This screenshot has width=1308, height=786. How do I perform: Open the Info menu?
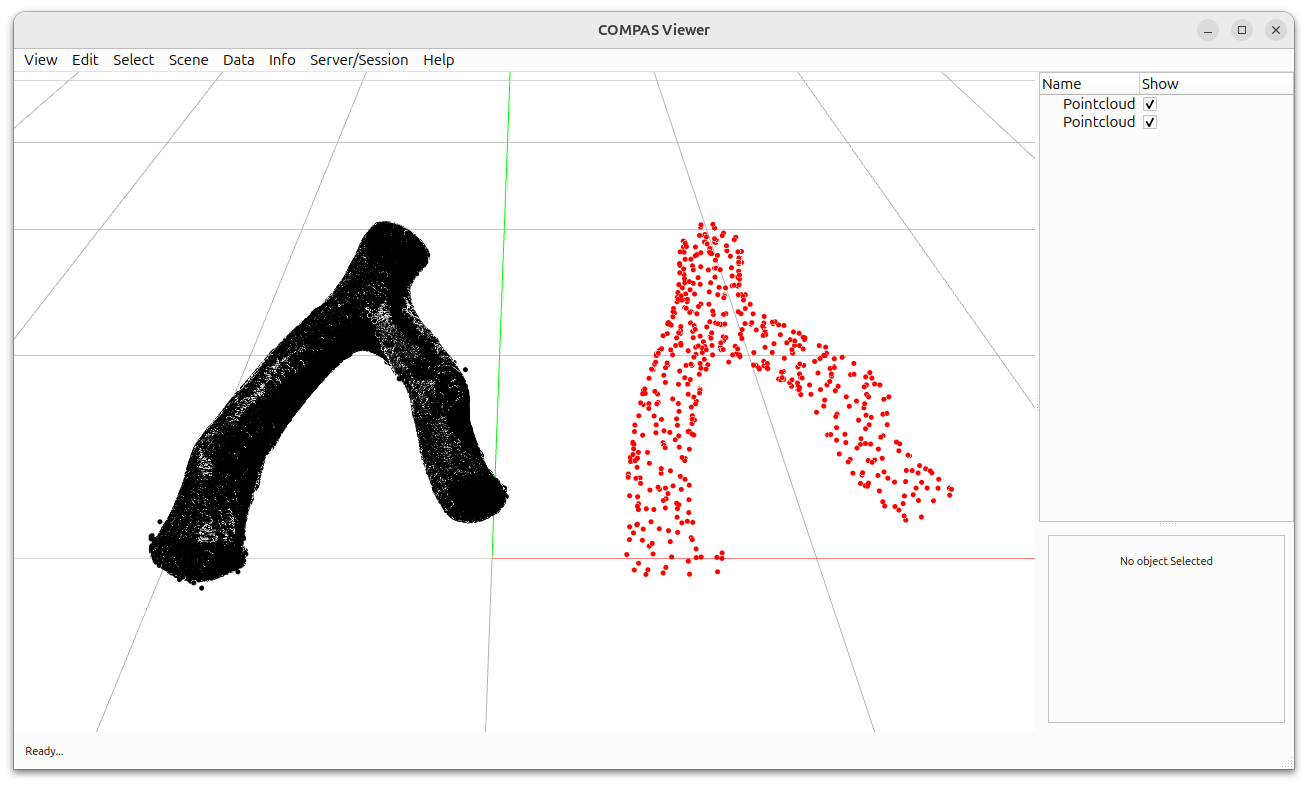pyautogui.click(x=282, y=60)
